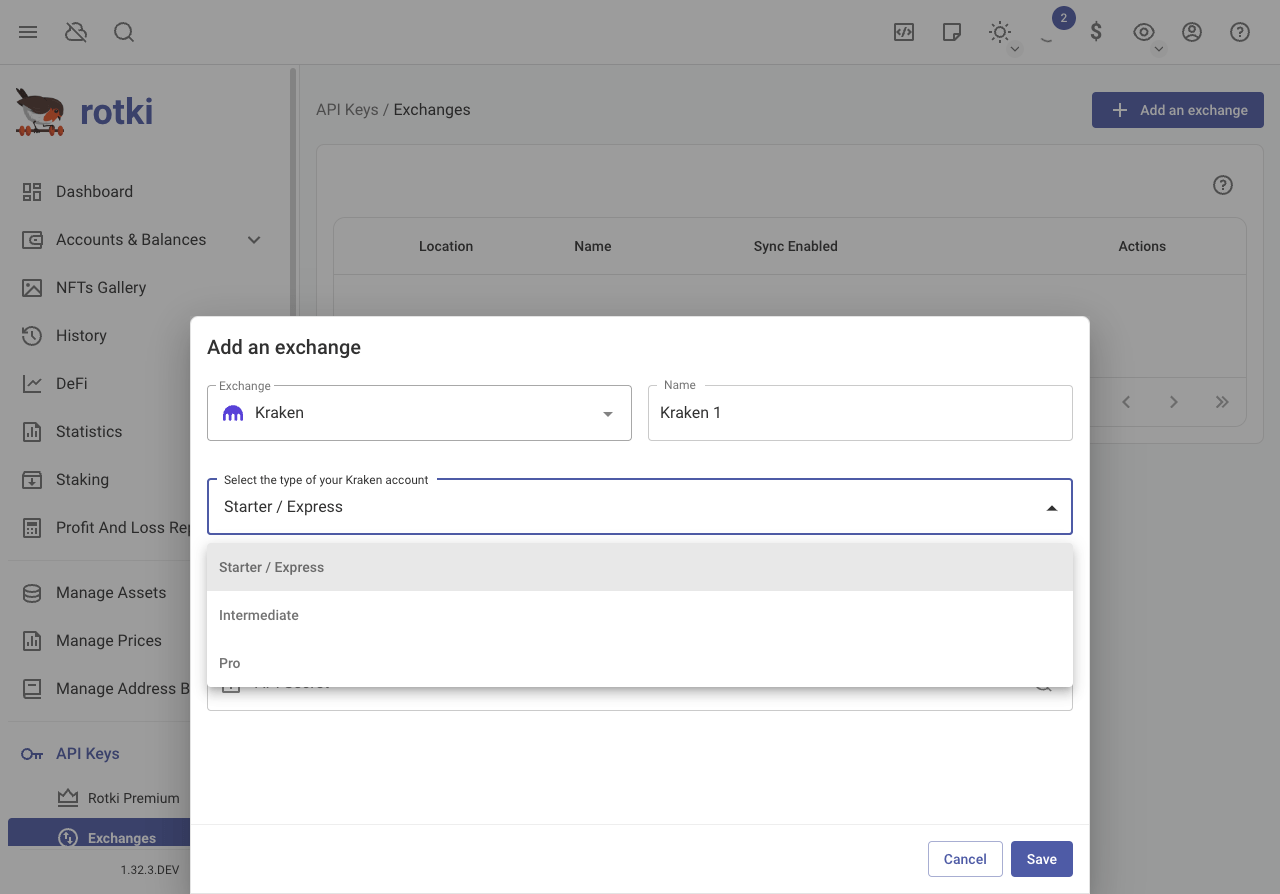The width and height of the screenshot is (1280, 894).
Task: Click the help icon in exchanges table card
Action: tap(1222, 185)
